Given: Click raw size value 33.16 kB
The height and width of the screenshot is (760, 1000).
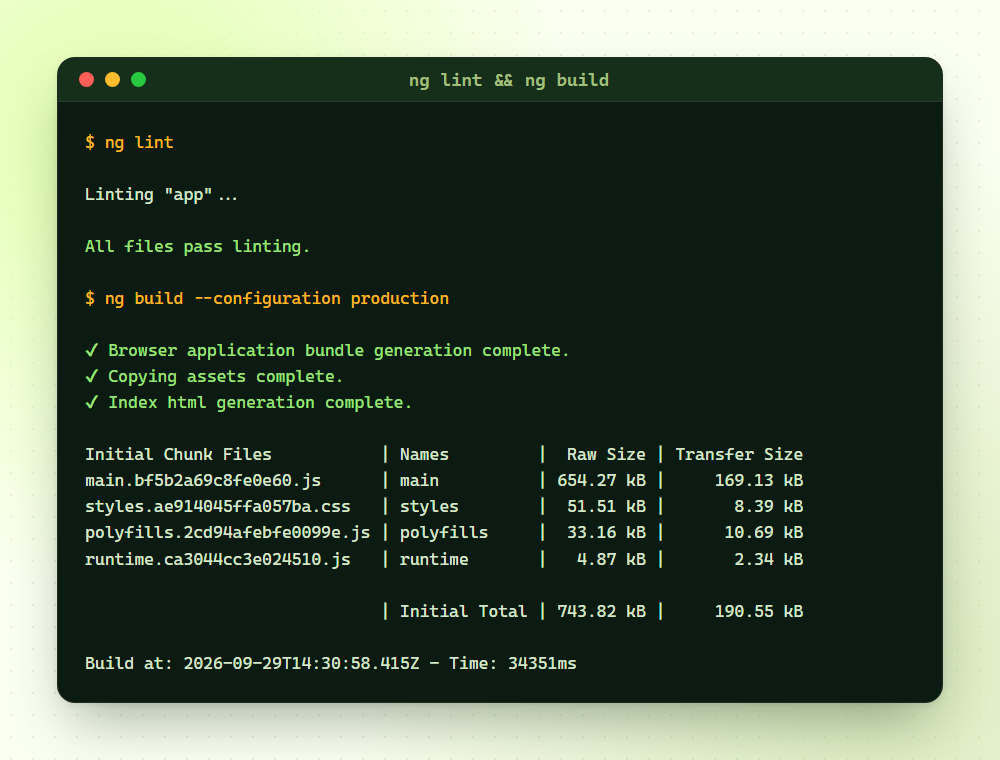Looking at the screenshot, I should [607, 533].
